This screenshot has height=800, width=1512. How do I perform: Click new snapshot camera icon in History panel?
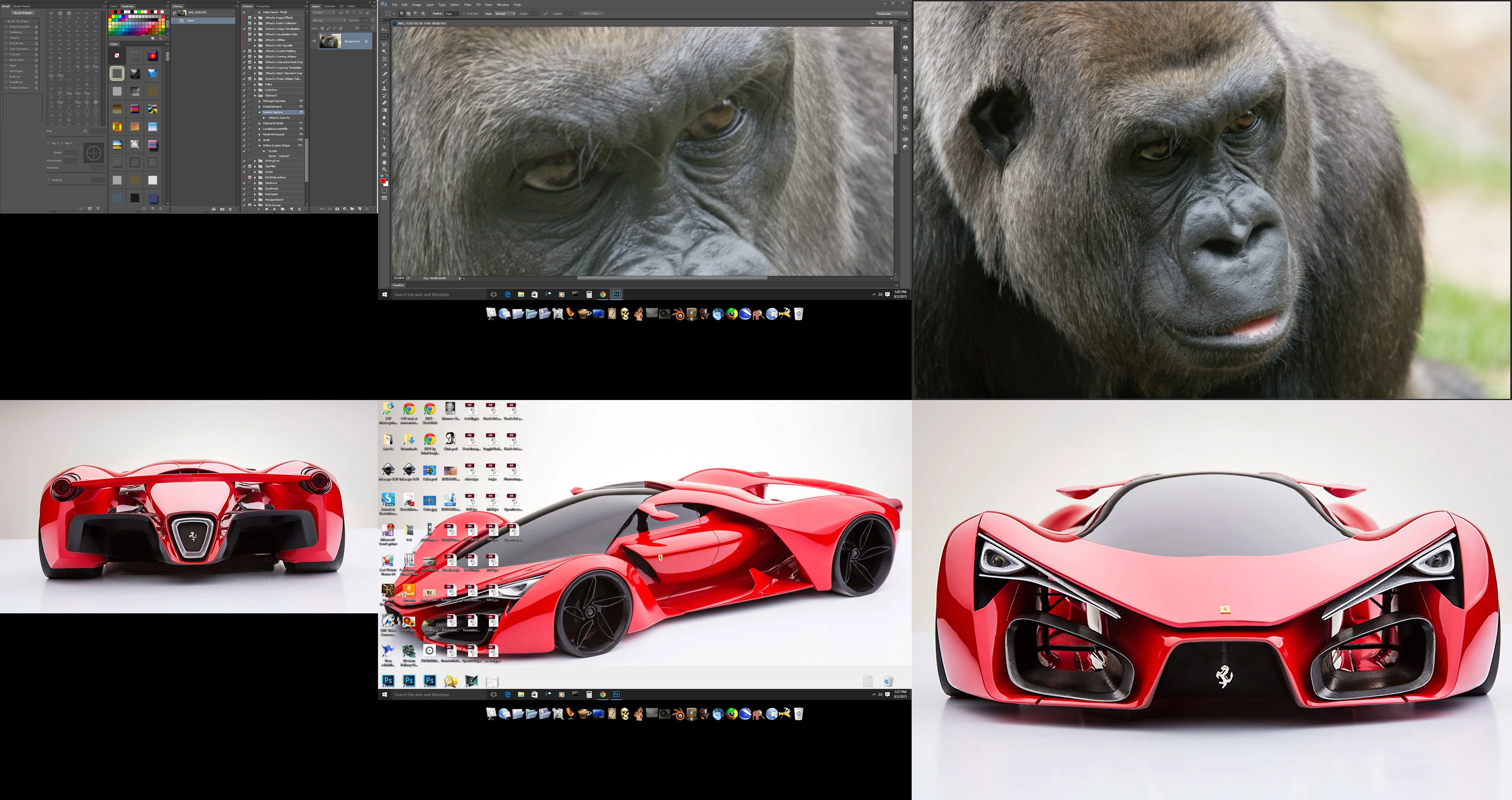222,209
